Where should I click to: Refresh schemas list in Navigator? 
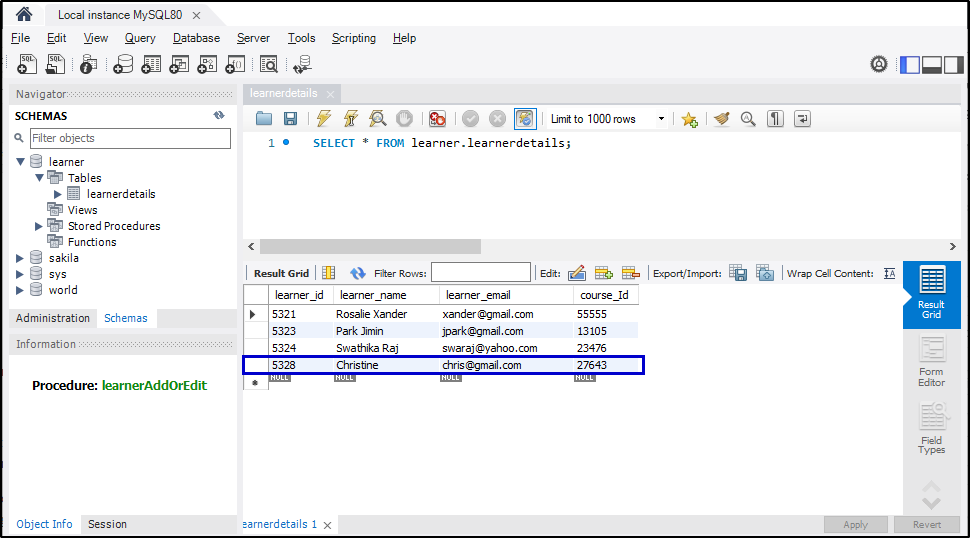click(219, 116)
